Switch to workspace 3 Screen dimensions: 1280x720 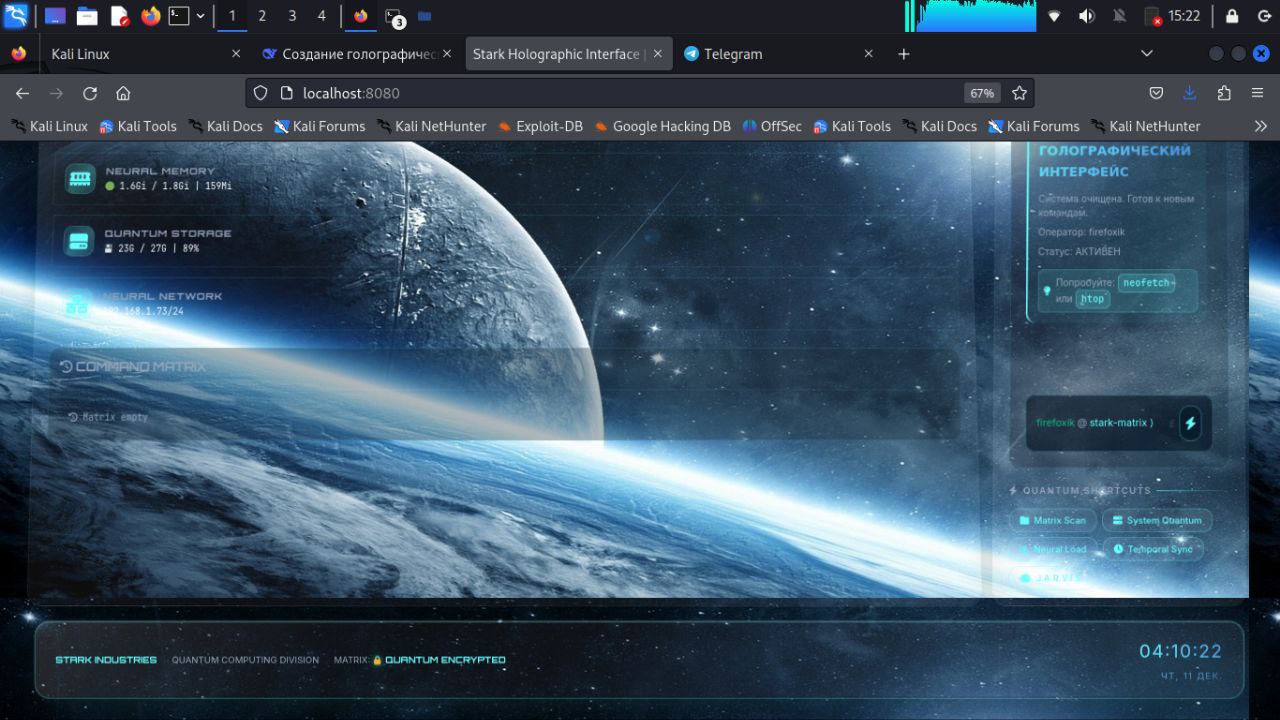click(x=292, y=16)
